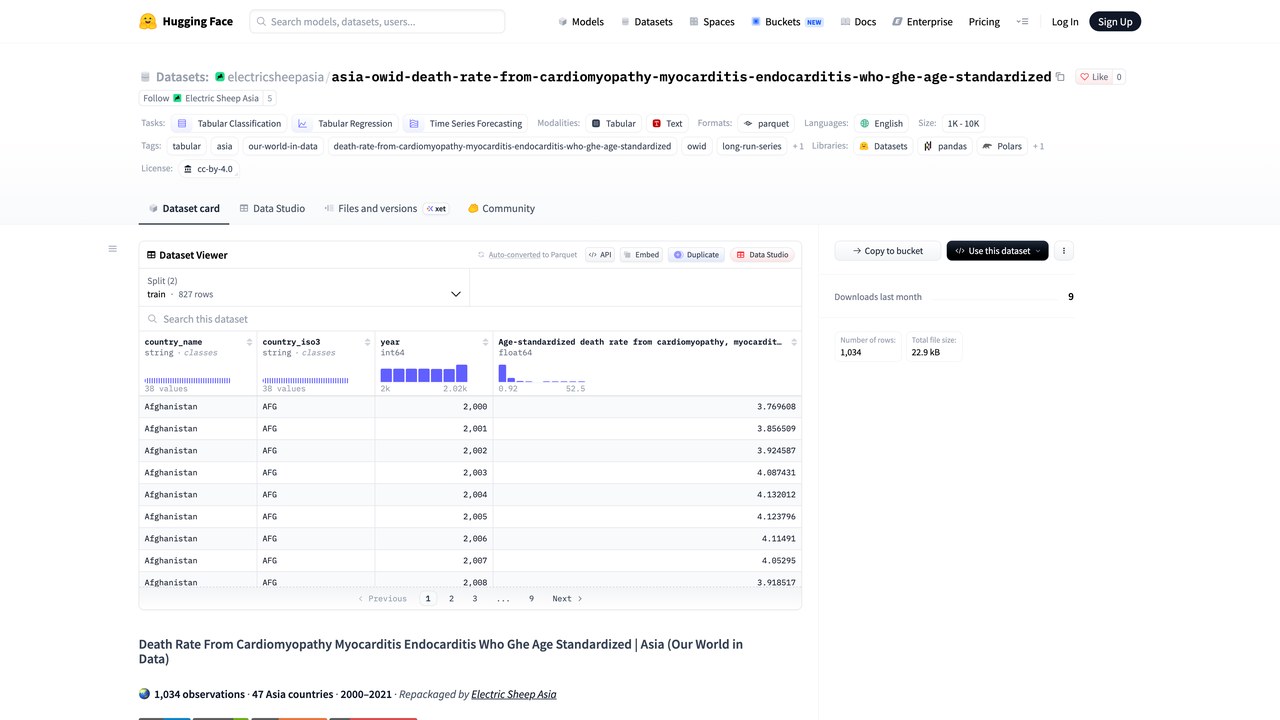Open the Embed option
1280x720 pixels.
pos(640,255)
